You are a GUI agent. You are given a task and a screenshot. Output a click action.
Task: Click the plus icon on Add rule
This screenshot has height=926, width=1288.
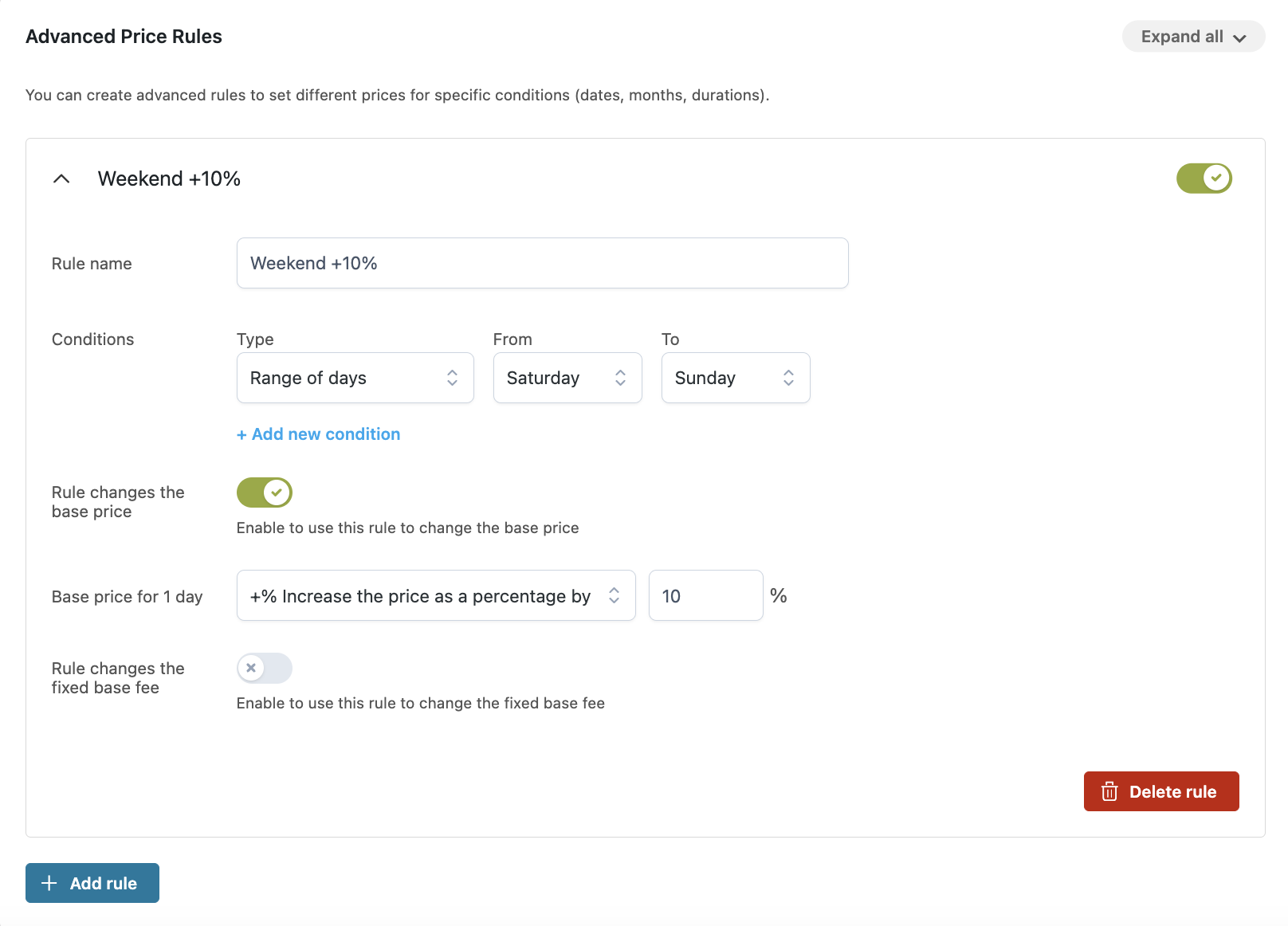[x=49, y=883]
